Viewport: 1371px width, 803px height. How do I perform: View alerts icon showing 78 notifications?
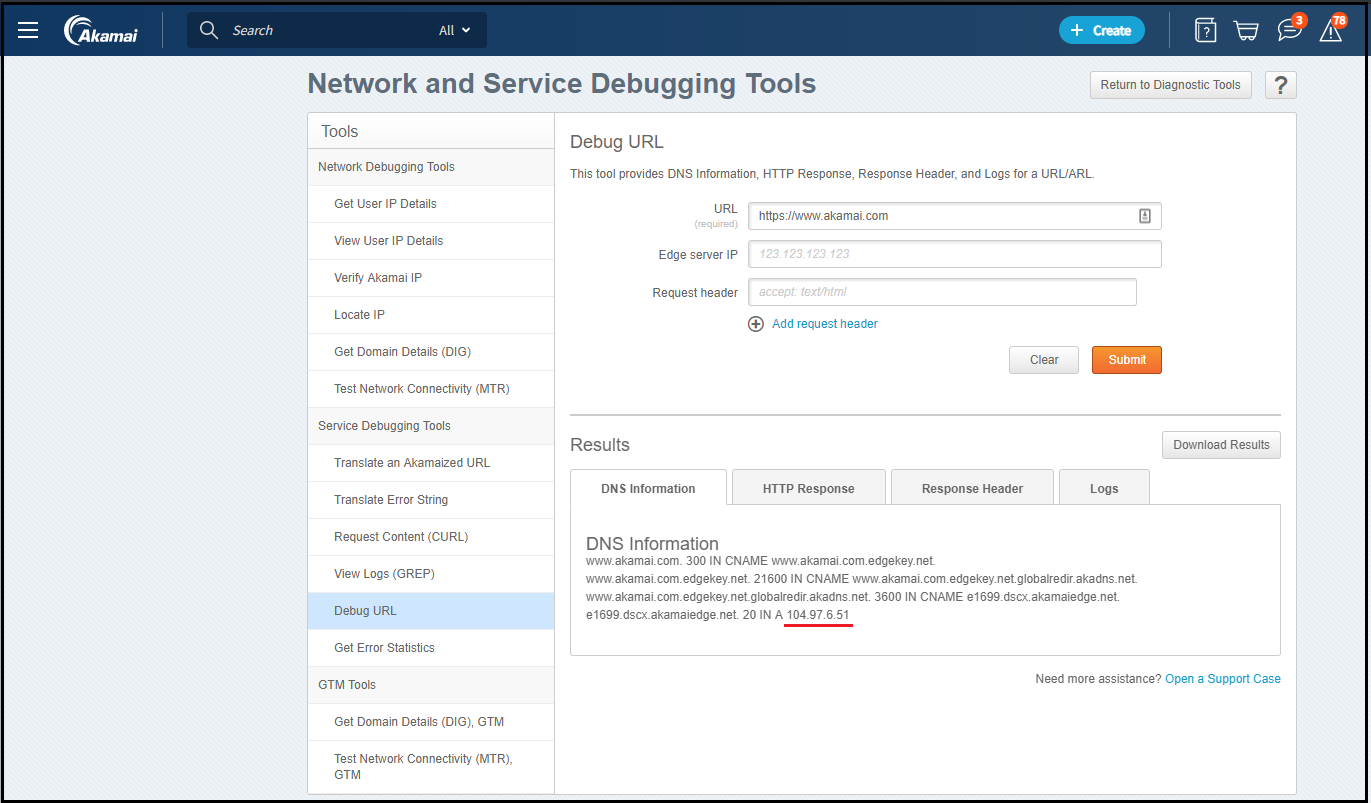tap(1331, 30)
